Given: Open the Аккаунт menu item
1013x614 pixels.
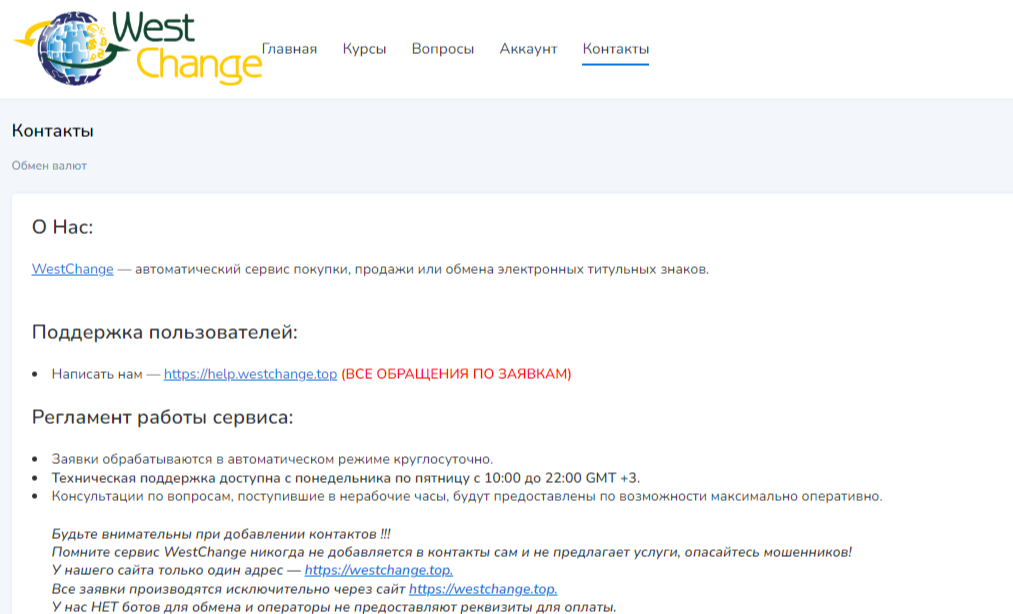Looking at the screenshot, I should click(x=528, y=49).
